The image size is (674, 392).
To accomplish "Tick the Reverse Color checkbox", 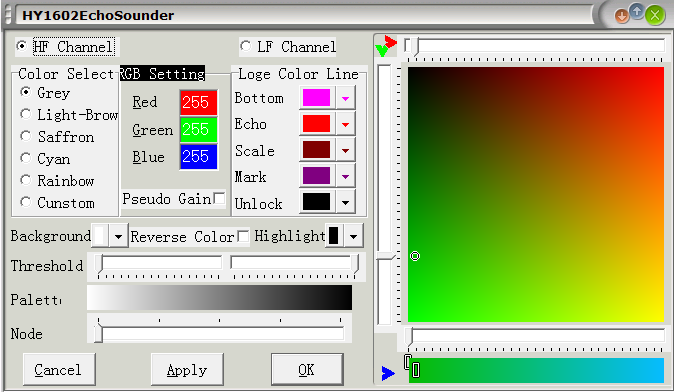I will (243, 236).
